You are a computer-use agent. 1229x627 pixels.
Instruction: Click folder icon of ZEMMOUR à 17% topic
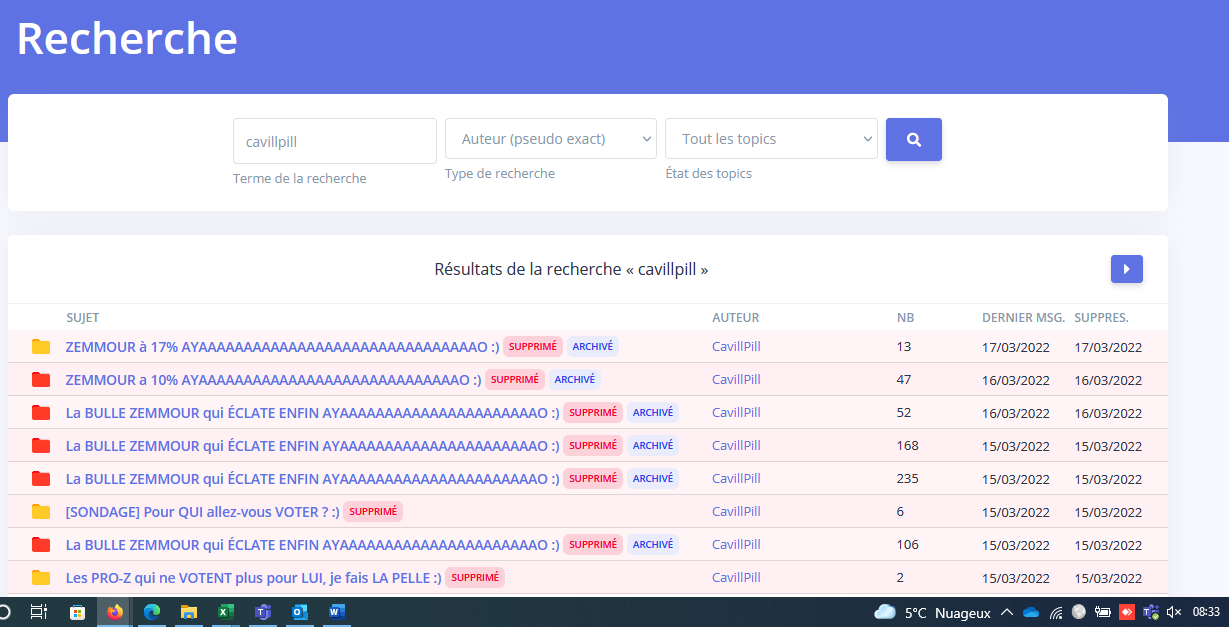point(41,347)
